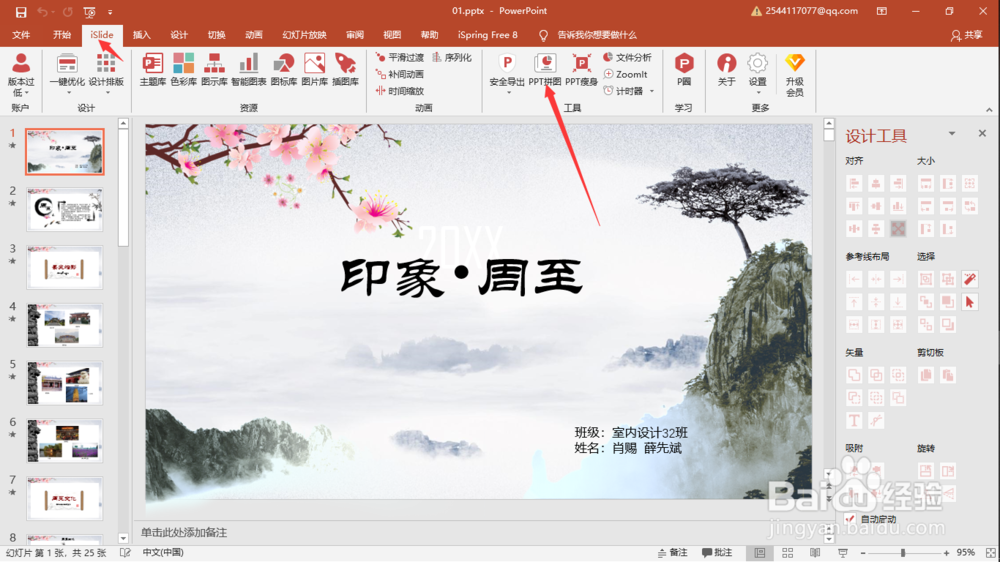
Task: Click the 共享 share button
Action: (x=967, y=35)
